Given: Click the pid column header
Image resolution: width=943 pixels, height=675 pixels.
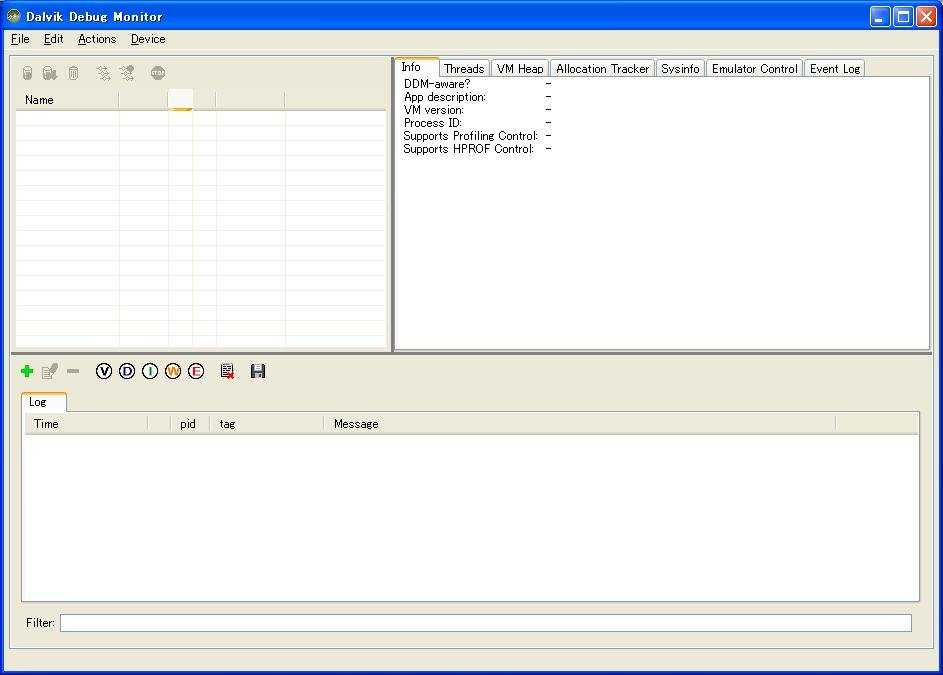Looking at the screenshot, I should click(190, 424).
